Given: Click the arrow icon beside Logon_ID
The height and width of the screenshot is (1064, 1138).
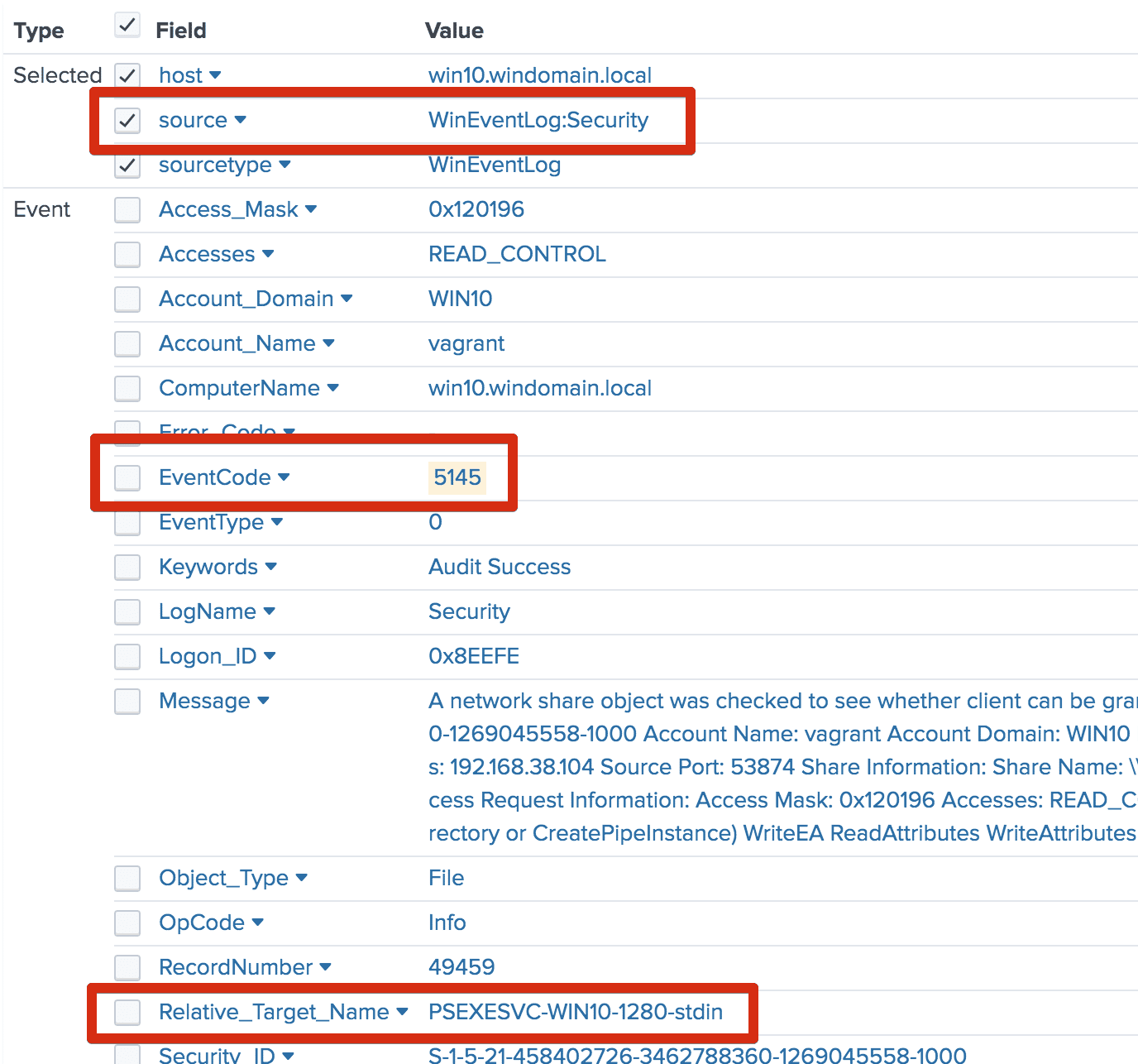Looking at the screenshot, I should click(270, 656).
